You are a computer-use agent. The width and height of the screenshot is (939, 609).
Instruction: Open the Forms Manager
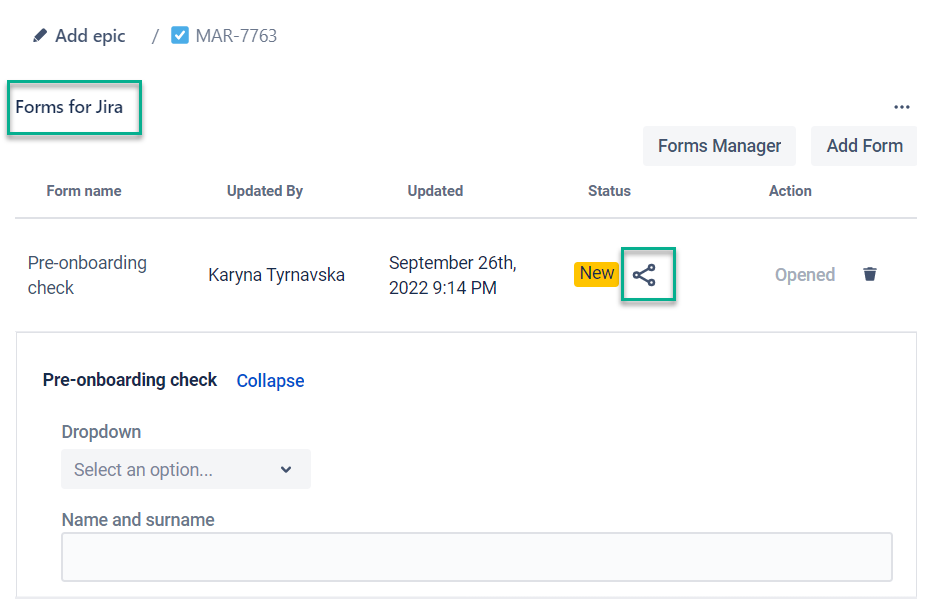tap(719, 146)
